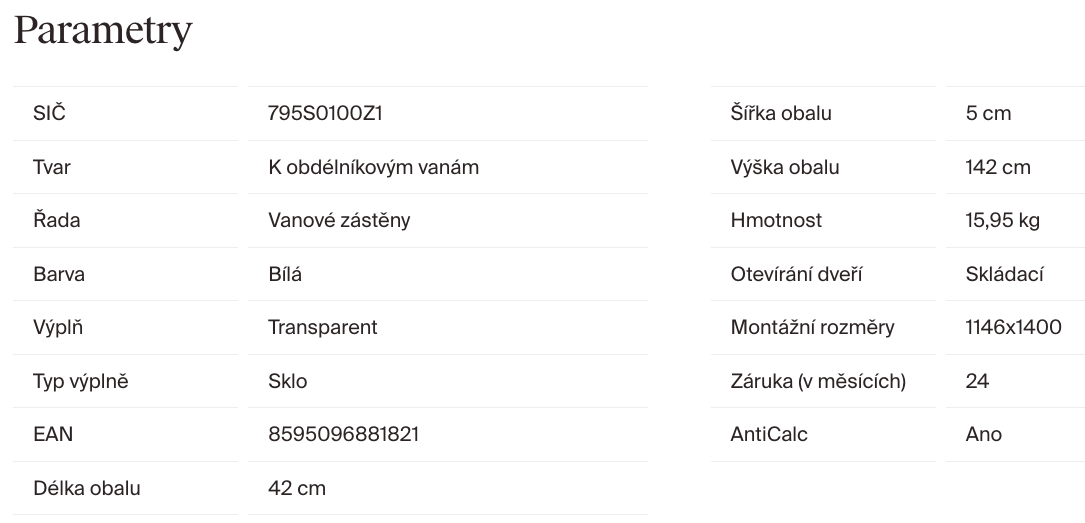Click the Záruka (v měsících) label
This screenshot has width=1085, height=523.
(x=818, y=381)
